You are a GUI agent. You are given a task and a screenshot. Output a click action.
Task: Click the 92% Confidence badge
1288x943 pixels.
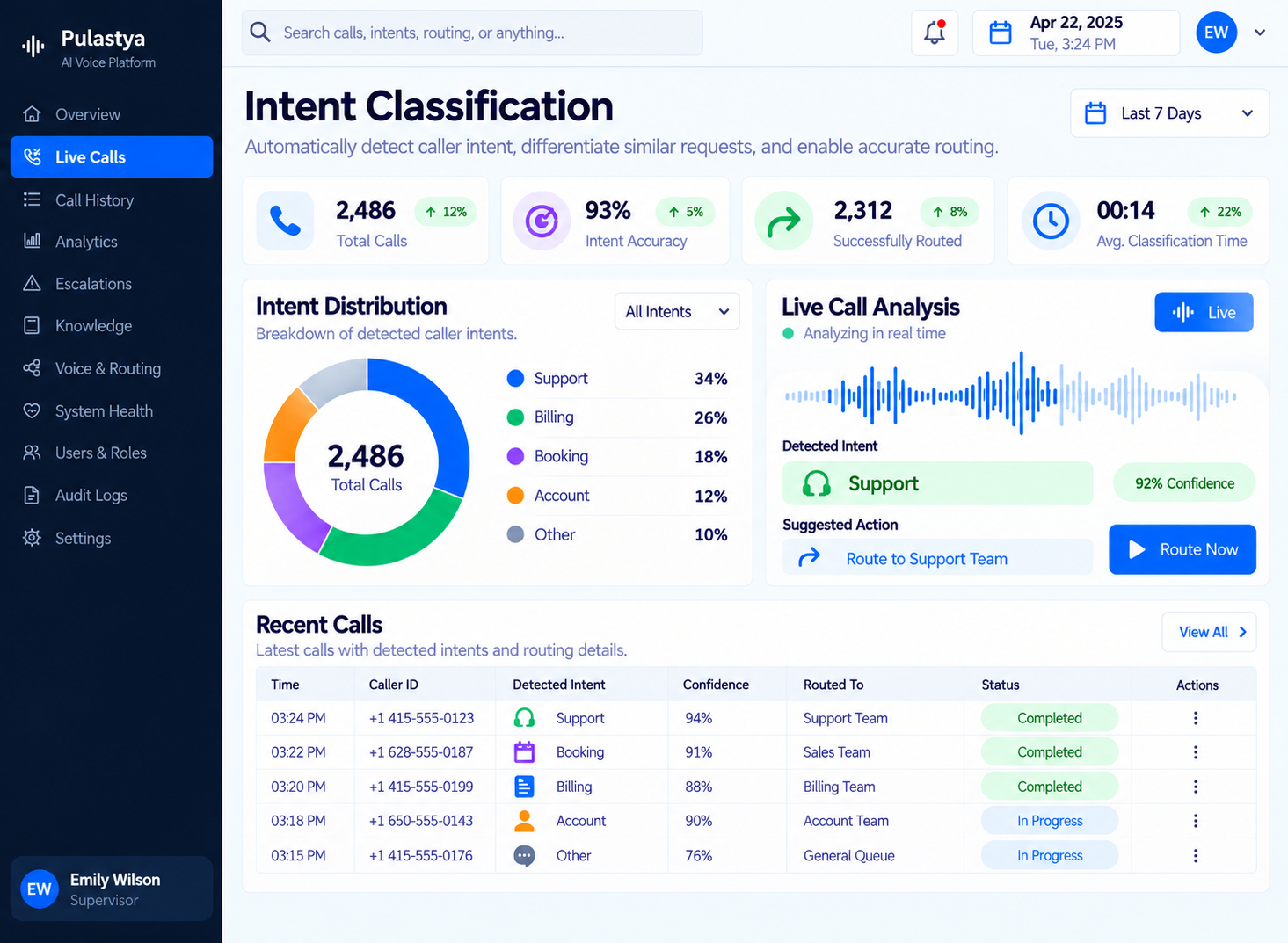pos(1184,483)
